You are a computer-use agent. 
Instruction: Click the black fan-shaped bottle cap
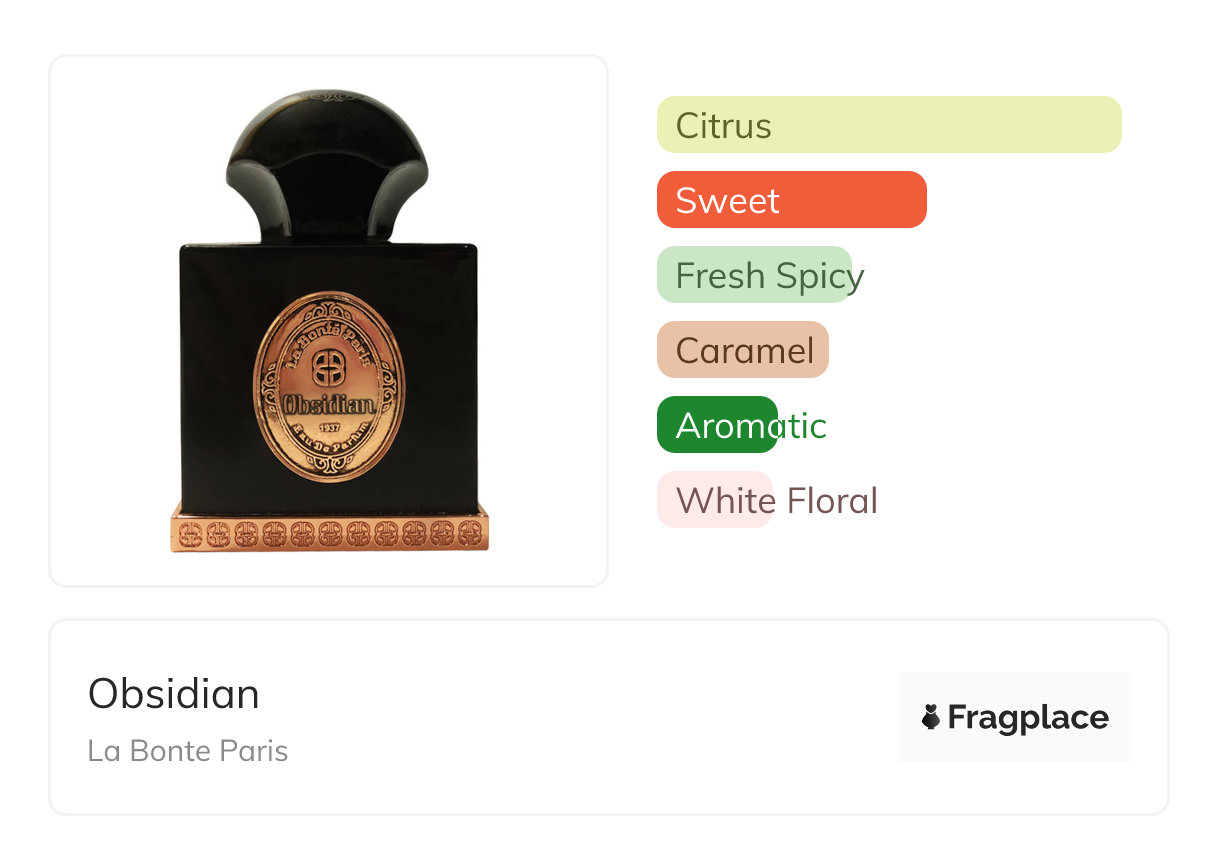(x=329, y=166)
